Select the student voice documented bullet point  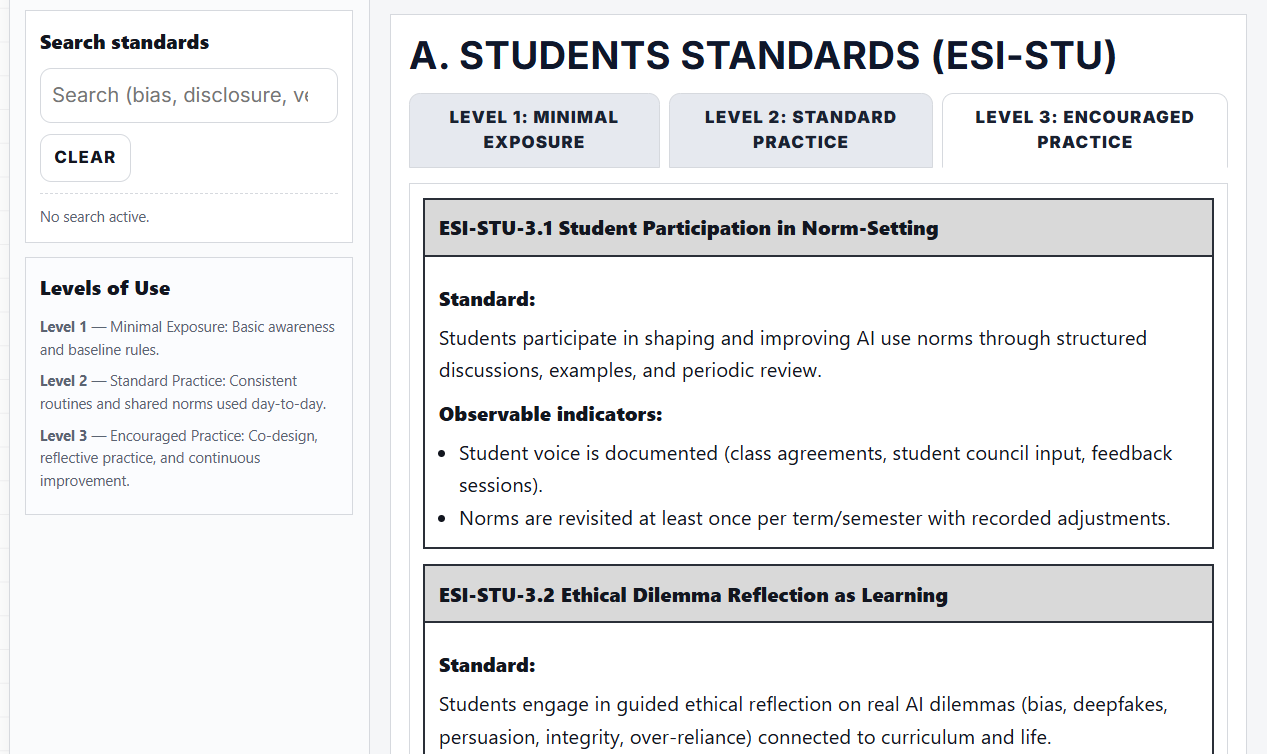[x=815, y=469]
